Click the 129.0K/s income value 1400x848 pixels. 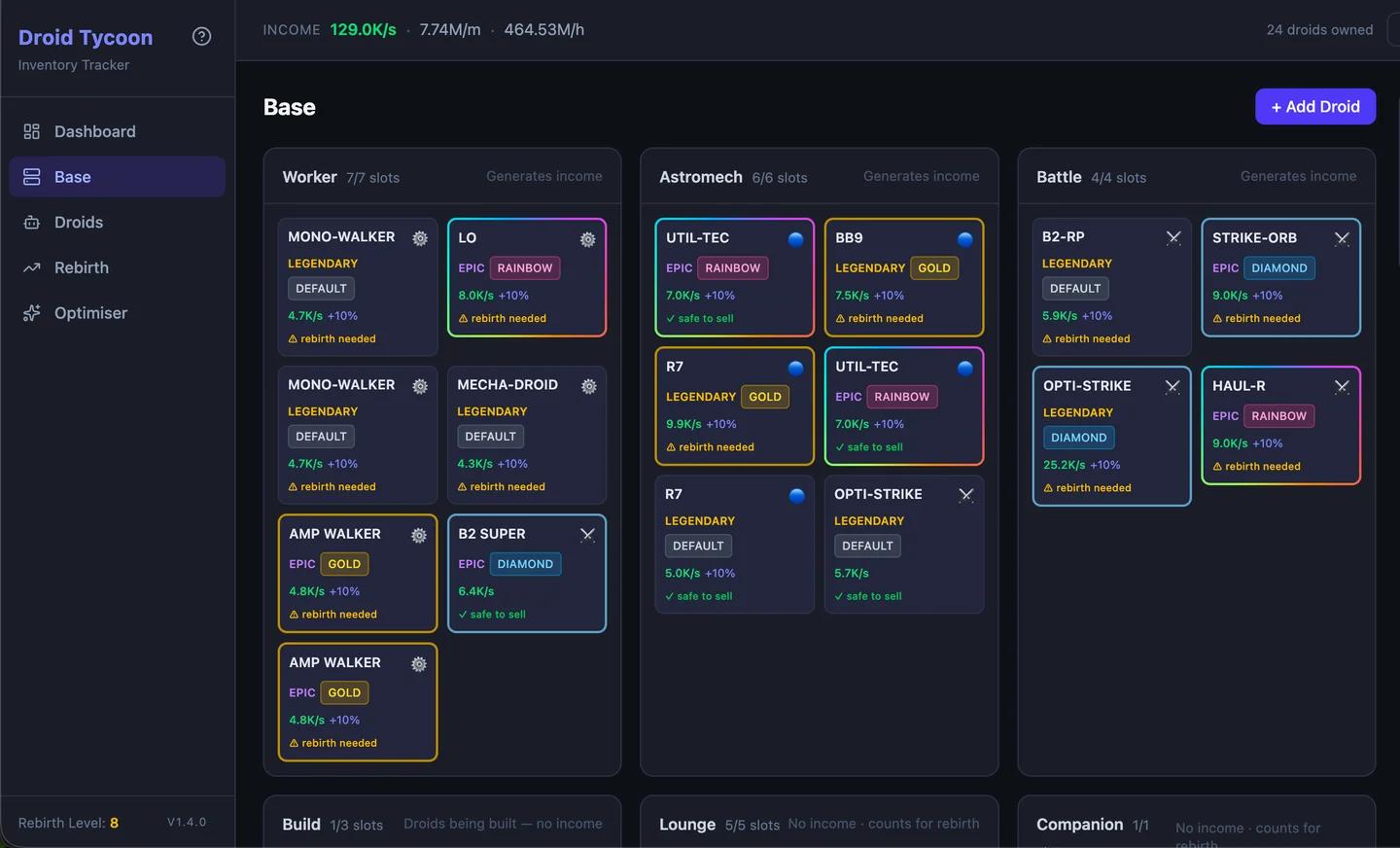(x=364, y=30)
